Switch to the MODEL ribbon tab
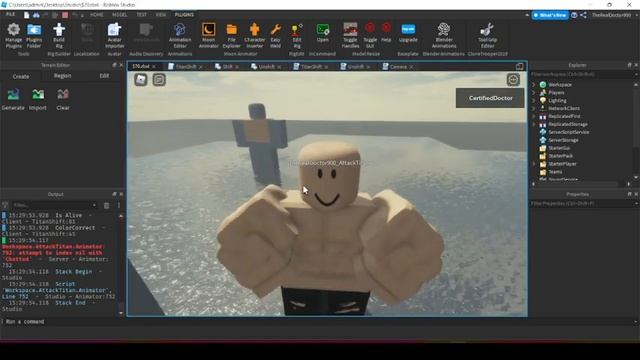640x360 pixels. [x=120, y=15]
